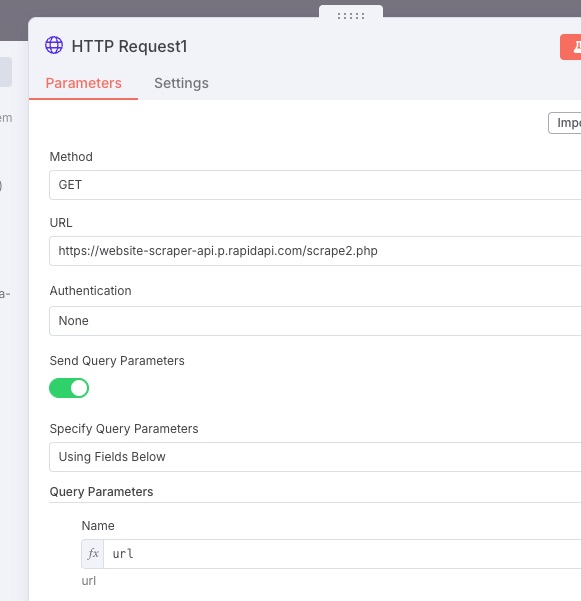Click the Import button

[x=565, y=123]
